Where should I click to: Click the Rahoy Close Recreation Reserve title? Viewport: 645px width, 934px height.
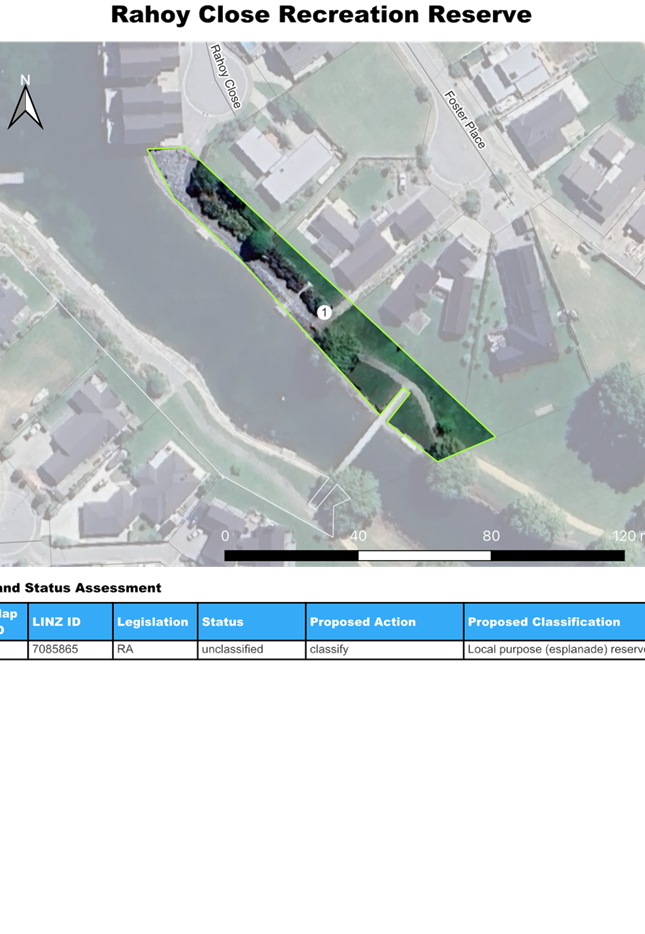(x=321, y=15)
